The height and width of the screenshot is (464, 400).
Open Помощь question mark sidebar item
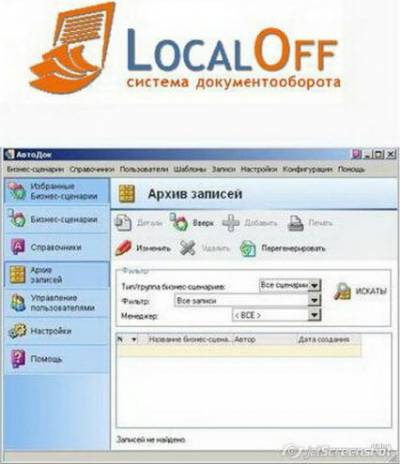point(57,359)
